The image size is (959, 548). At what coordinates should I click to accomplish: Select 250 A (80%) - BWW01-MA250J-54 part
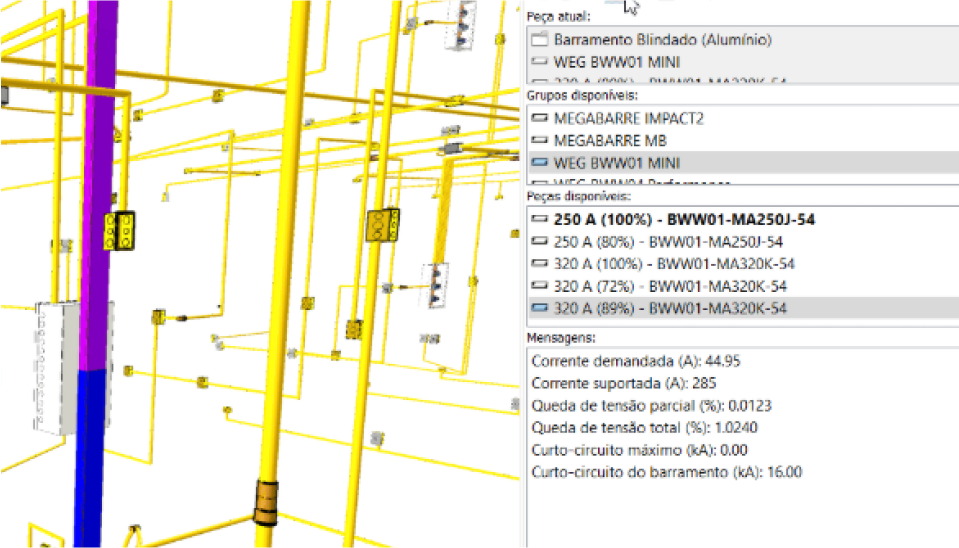[668, 242]
